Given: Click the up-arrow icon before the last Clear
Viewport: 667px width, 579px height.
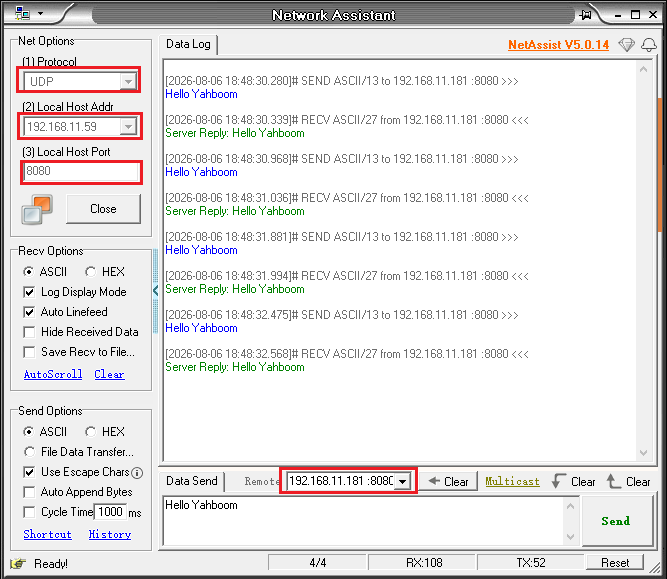Looking at the screenshot, I should [614, 481].
